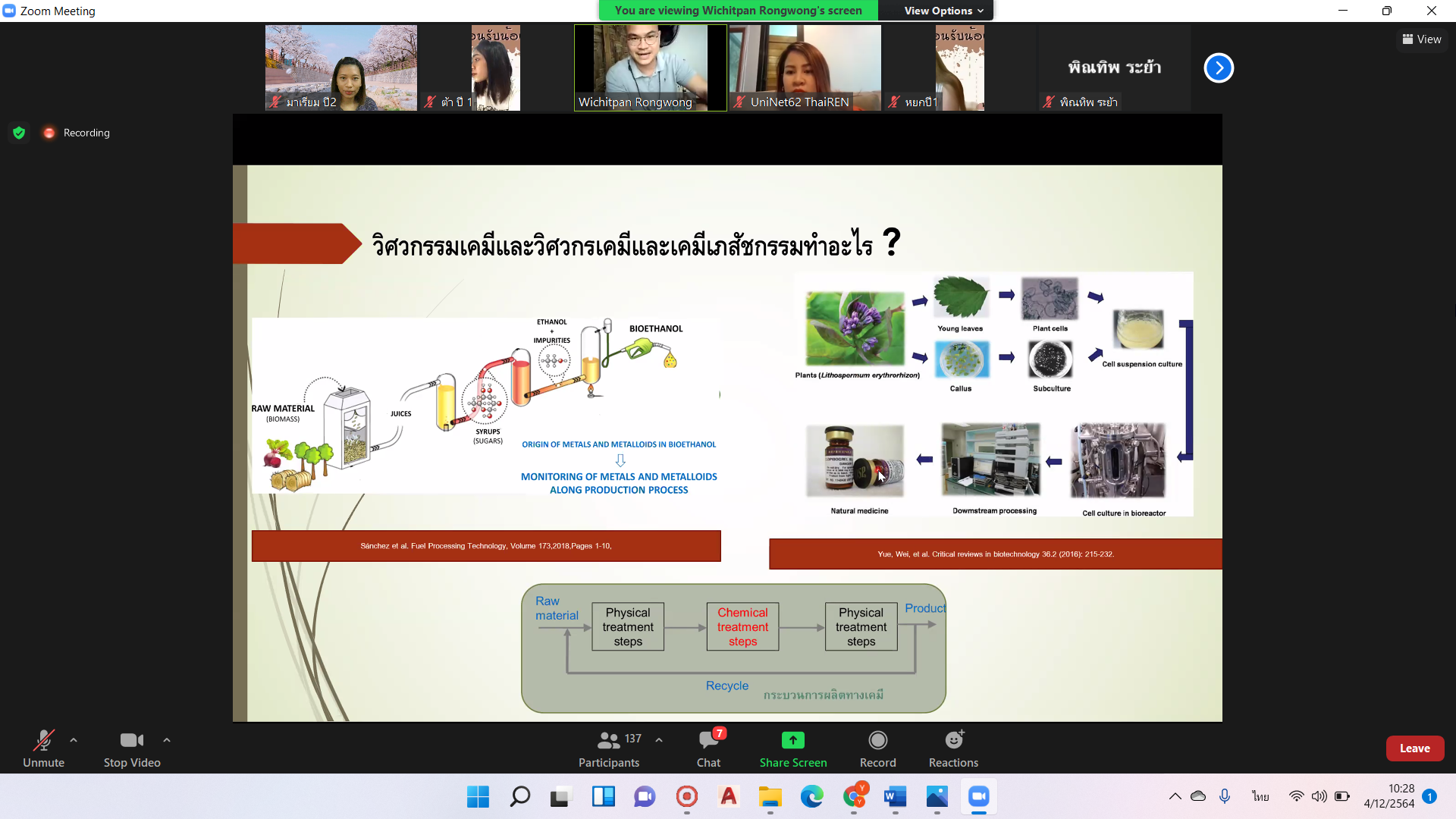Expand audio options arrow beside Unmute

pos(74,740)
